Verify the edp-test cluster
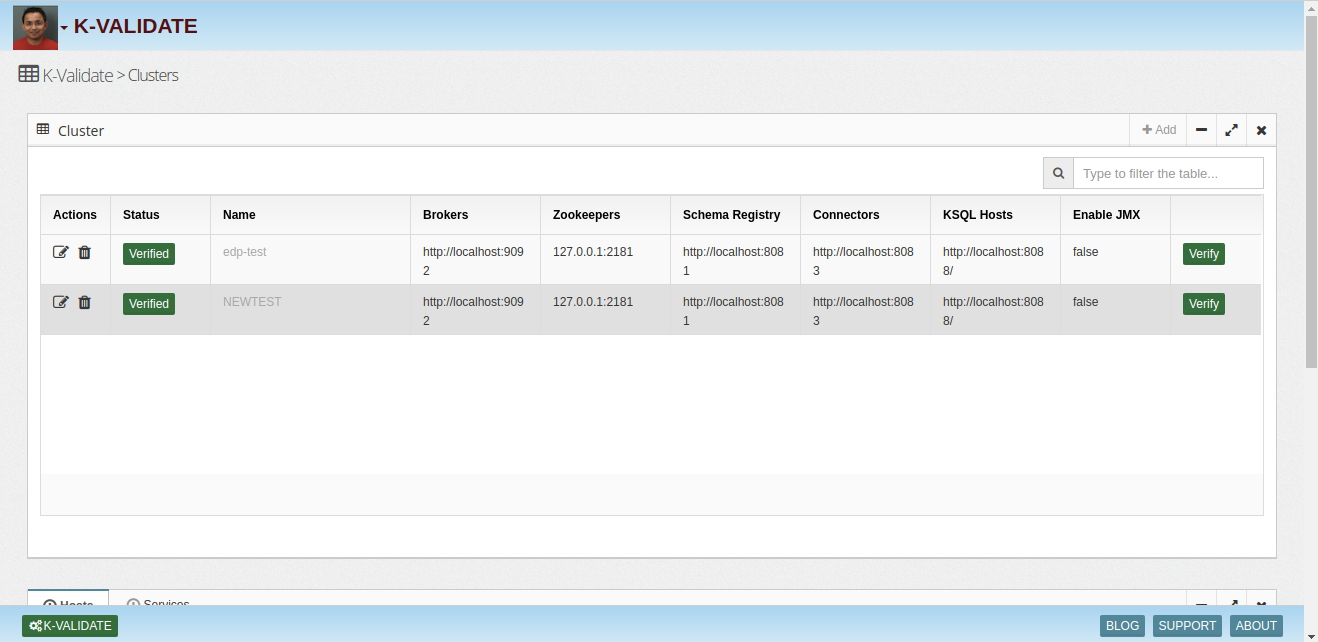 [1203, 254]
